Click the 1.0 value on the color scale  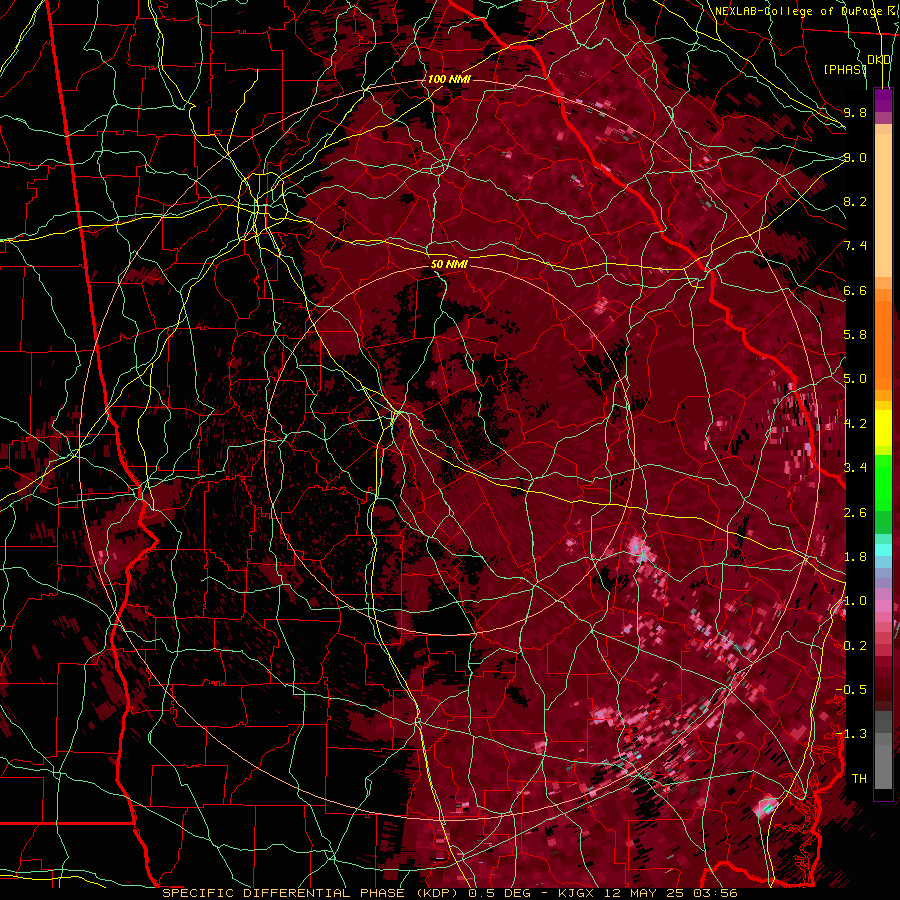855,601
